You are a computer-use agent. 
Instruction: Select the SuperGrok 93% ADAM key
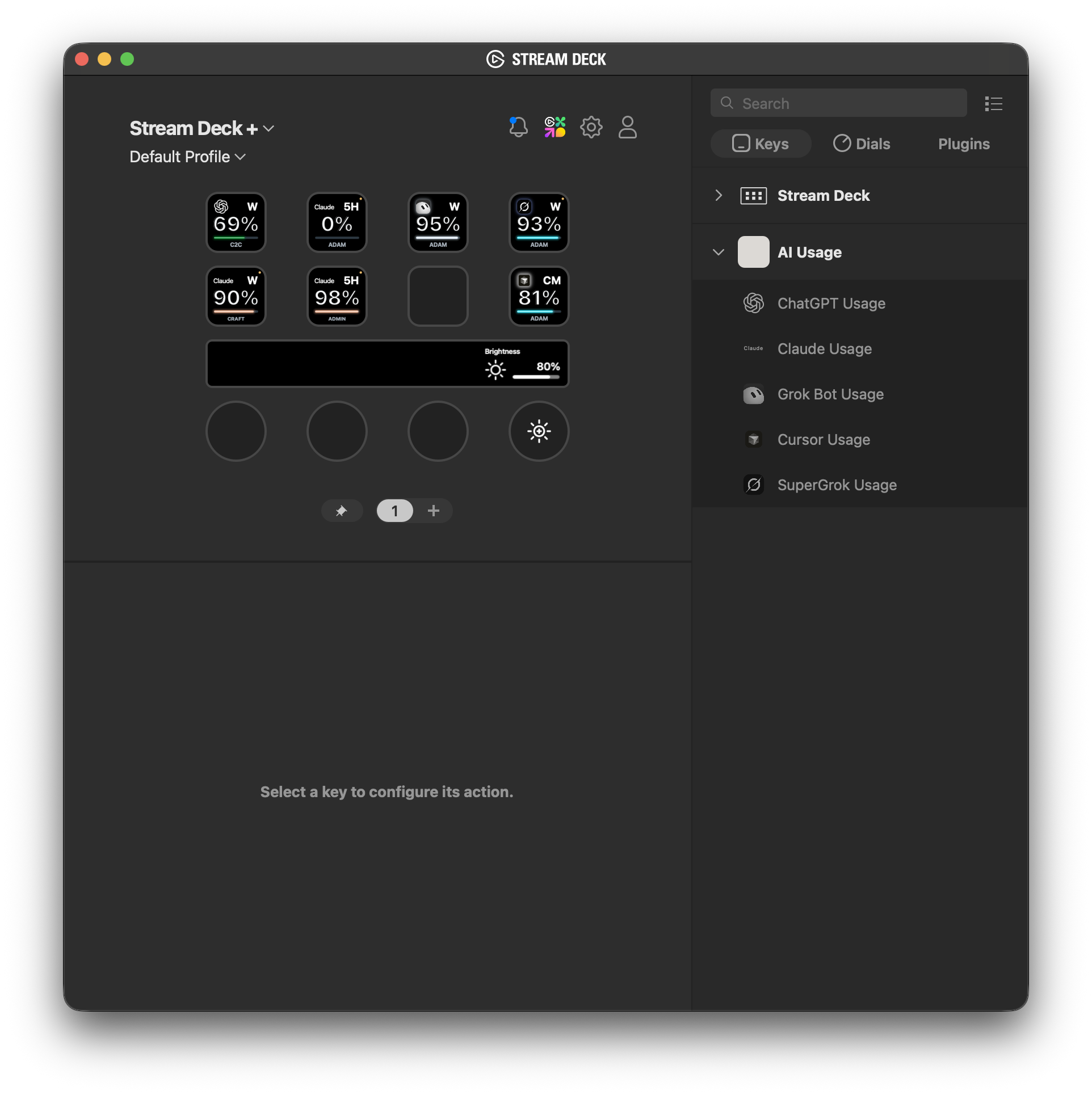click(x=539, y=222)
